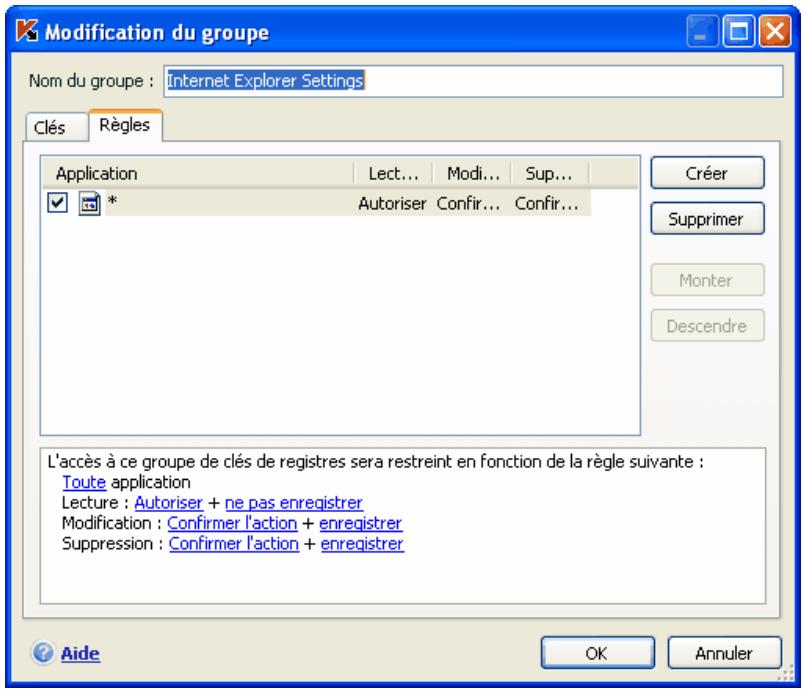
Task: Click the application icon in the * rule row
Action: 89,204
